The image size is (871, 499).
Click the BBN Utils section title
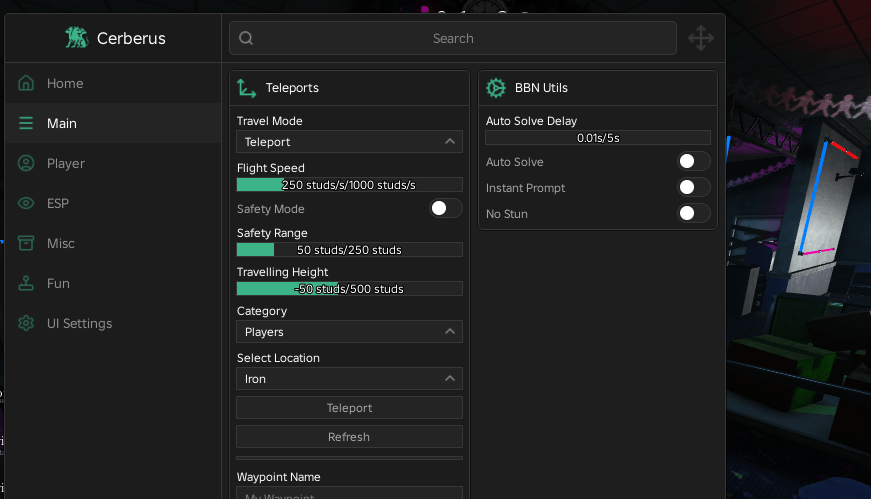pyautogui.click(x=541, y=88)
